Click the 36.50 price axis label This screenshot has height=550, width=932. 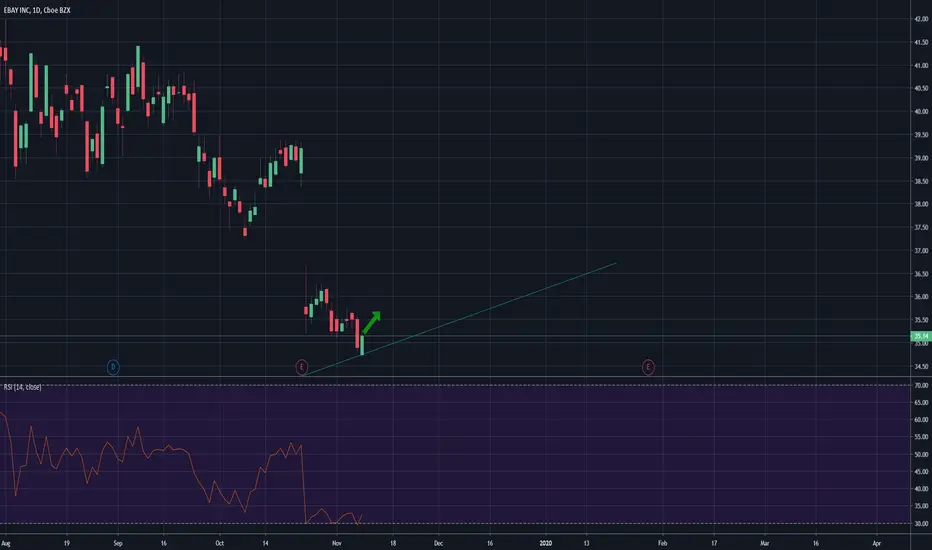(921, 274)
